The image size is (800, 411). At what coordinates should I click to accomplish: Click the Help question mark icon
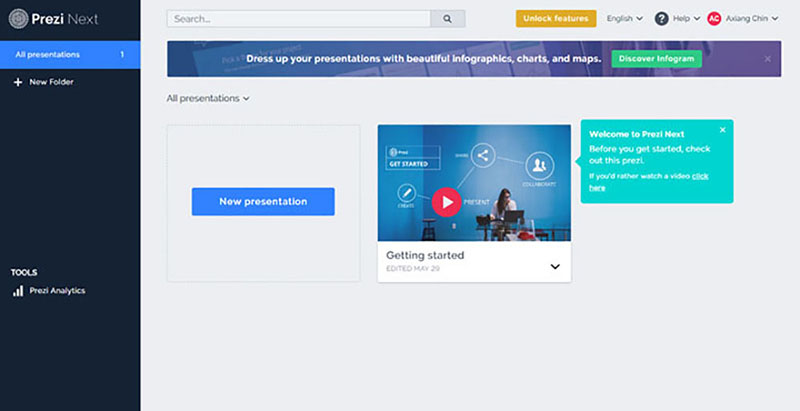(662, 19)
